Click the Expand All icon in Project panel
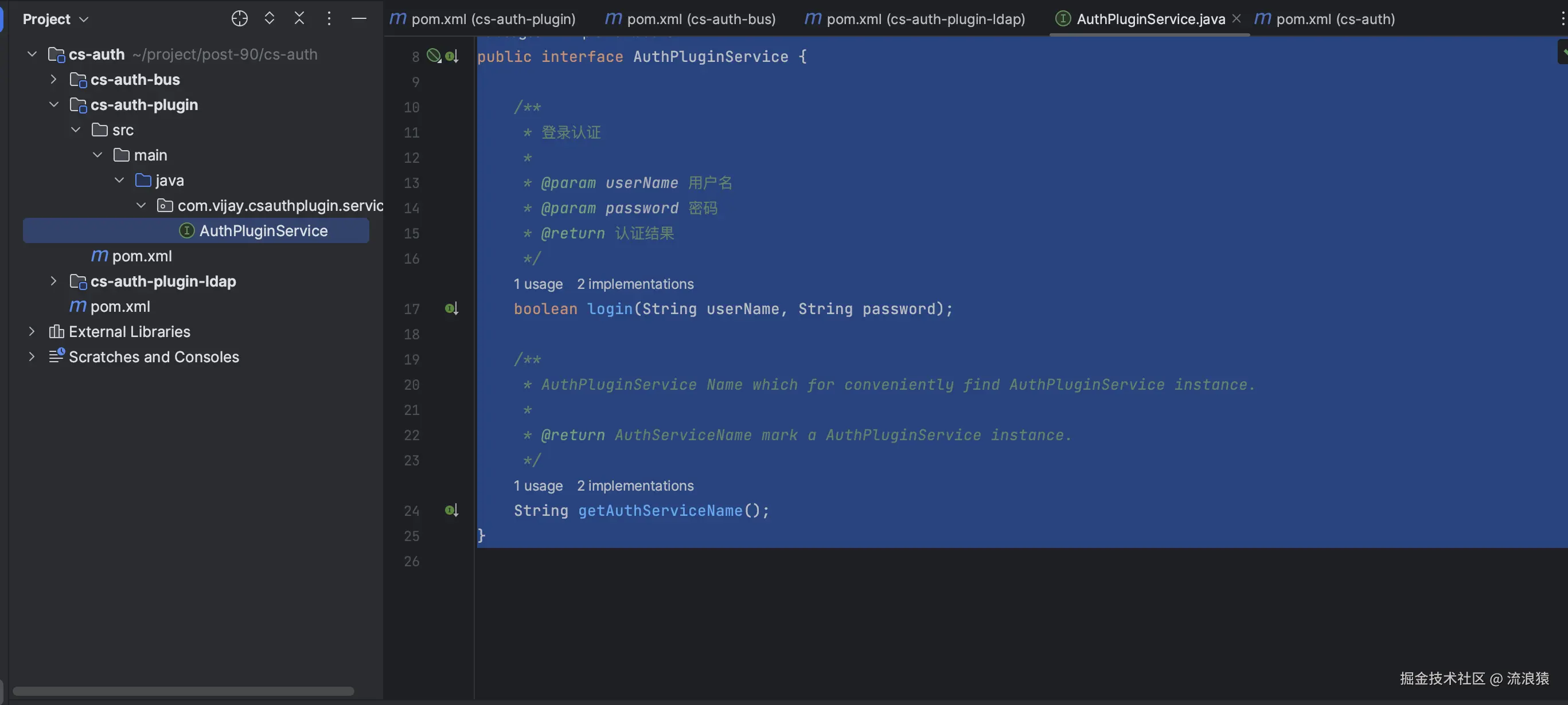The image size is (1568, 705). coord(269,19)
